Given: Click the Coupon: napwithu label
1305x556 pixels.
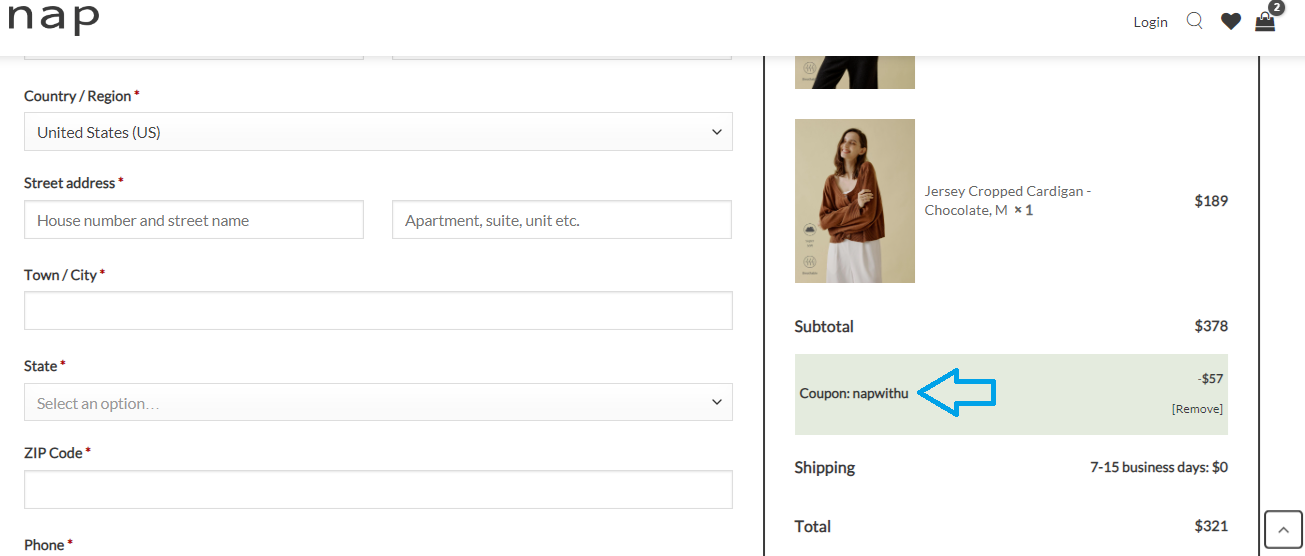Looking at the screenshot, I should click(854, 394).
